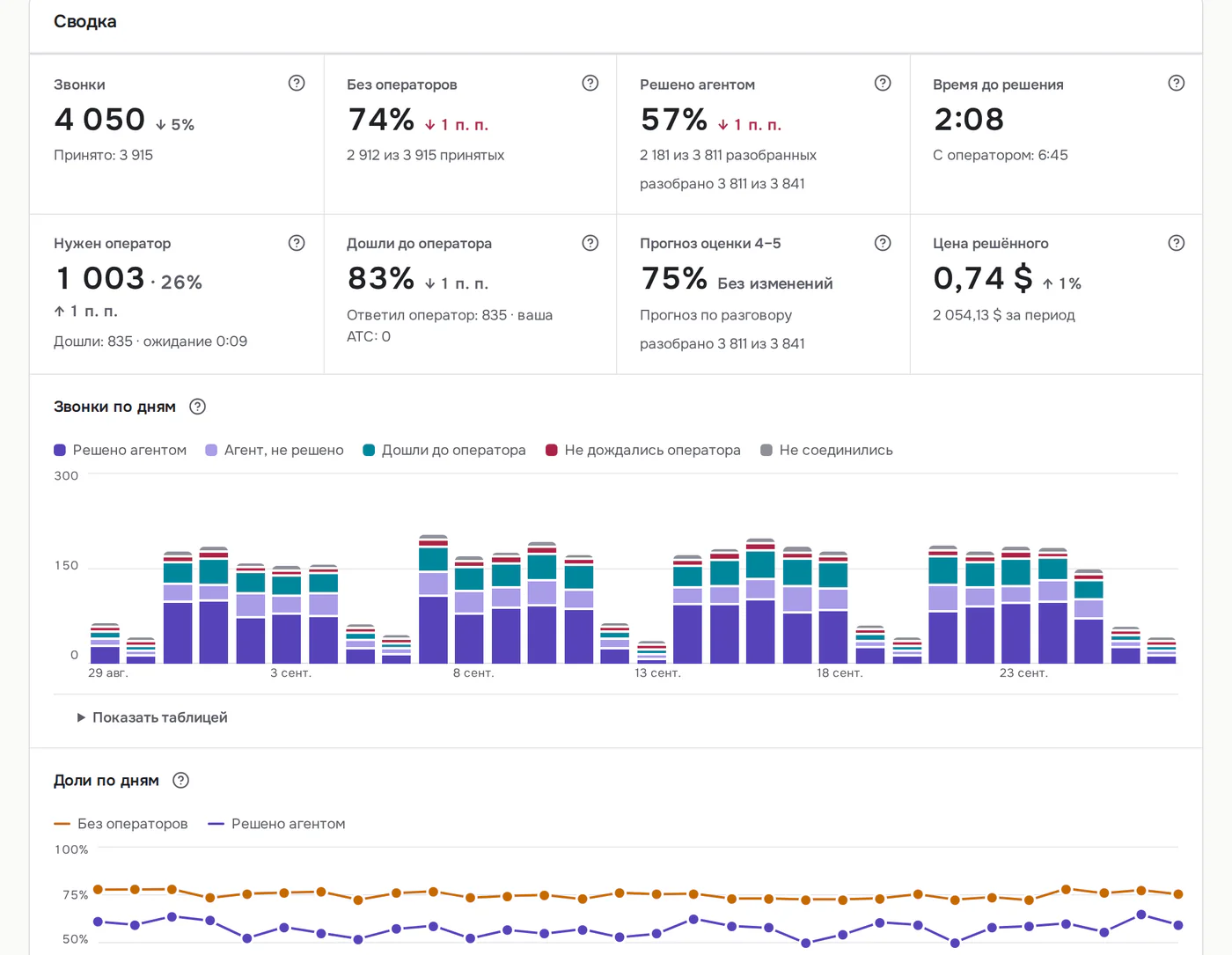Toggle Без операторов line legend
This screenshot has height=955, width=1232.
121,824
